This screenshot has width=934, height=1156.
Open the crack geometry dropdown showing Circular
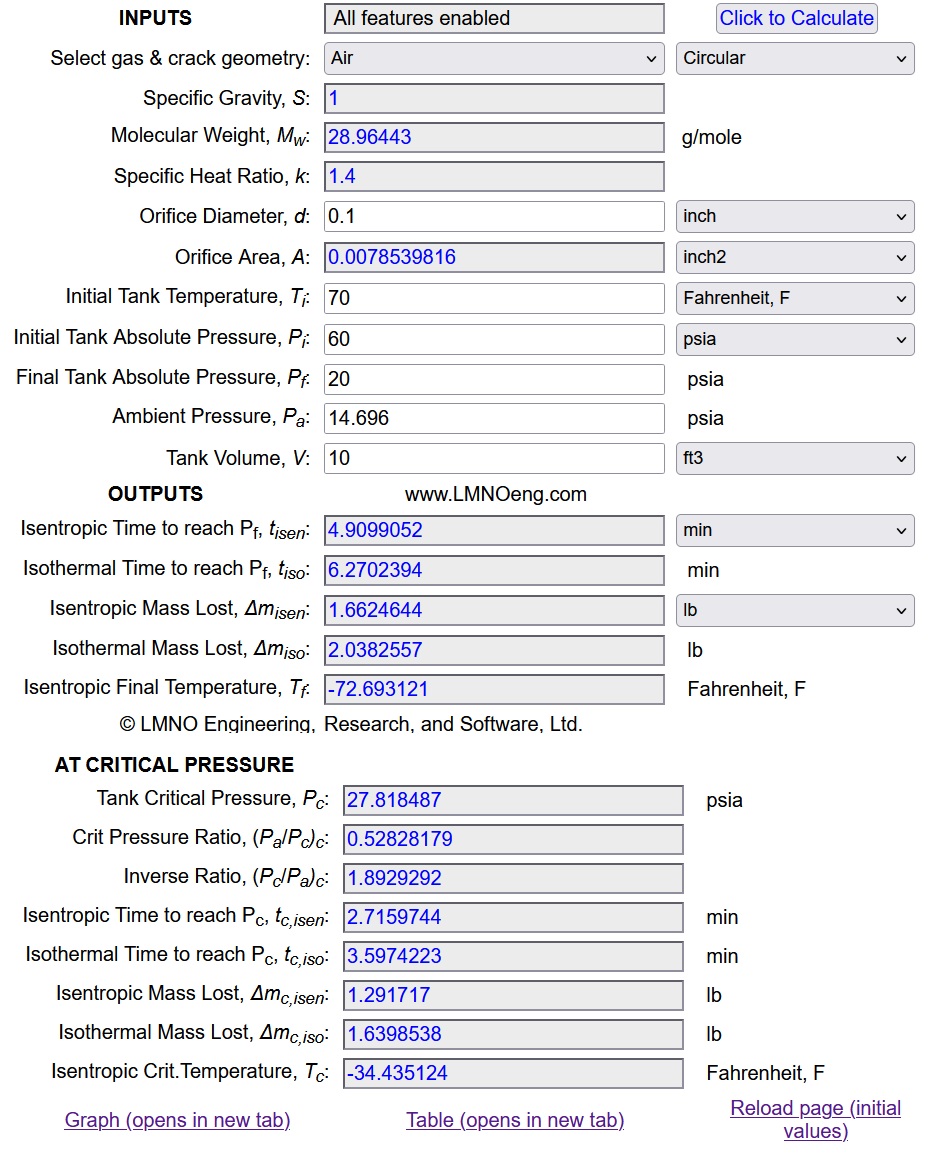(x=794, y=58)
